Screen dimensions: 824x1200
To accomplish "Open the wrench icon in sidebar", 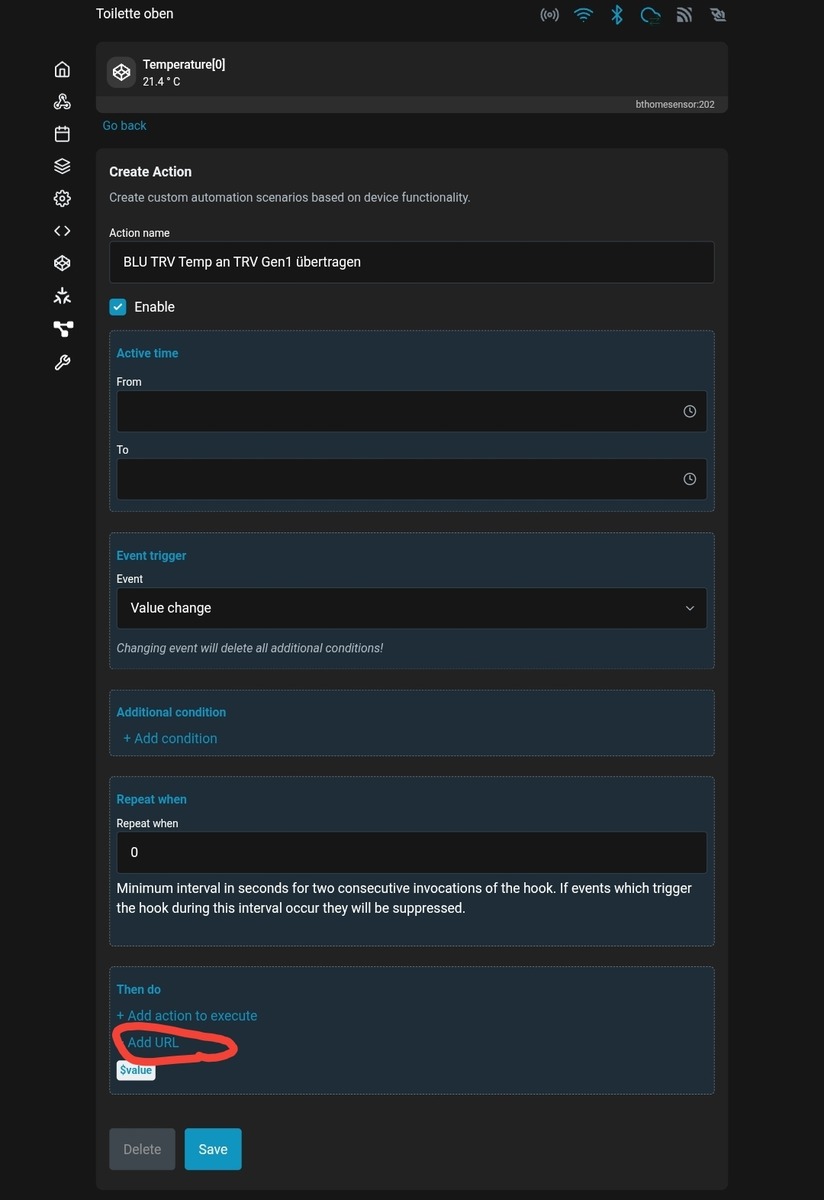I will click(x=62, y=362).
